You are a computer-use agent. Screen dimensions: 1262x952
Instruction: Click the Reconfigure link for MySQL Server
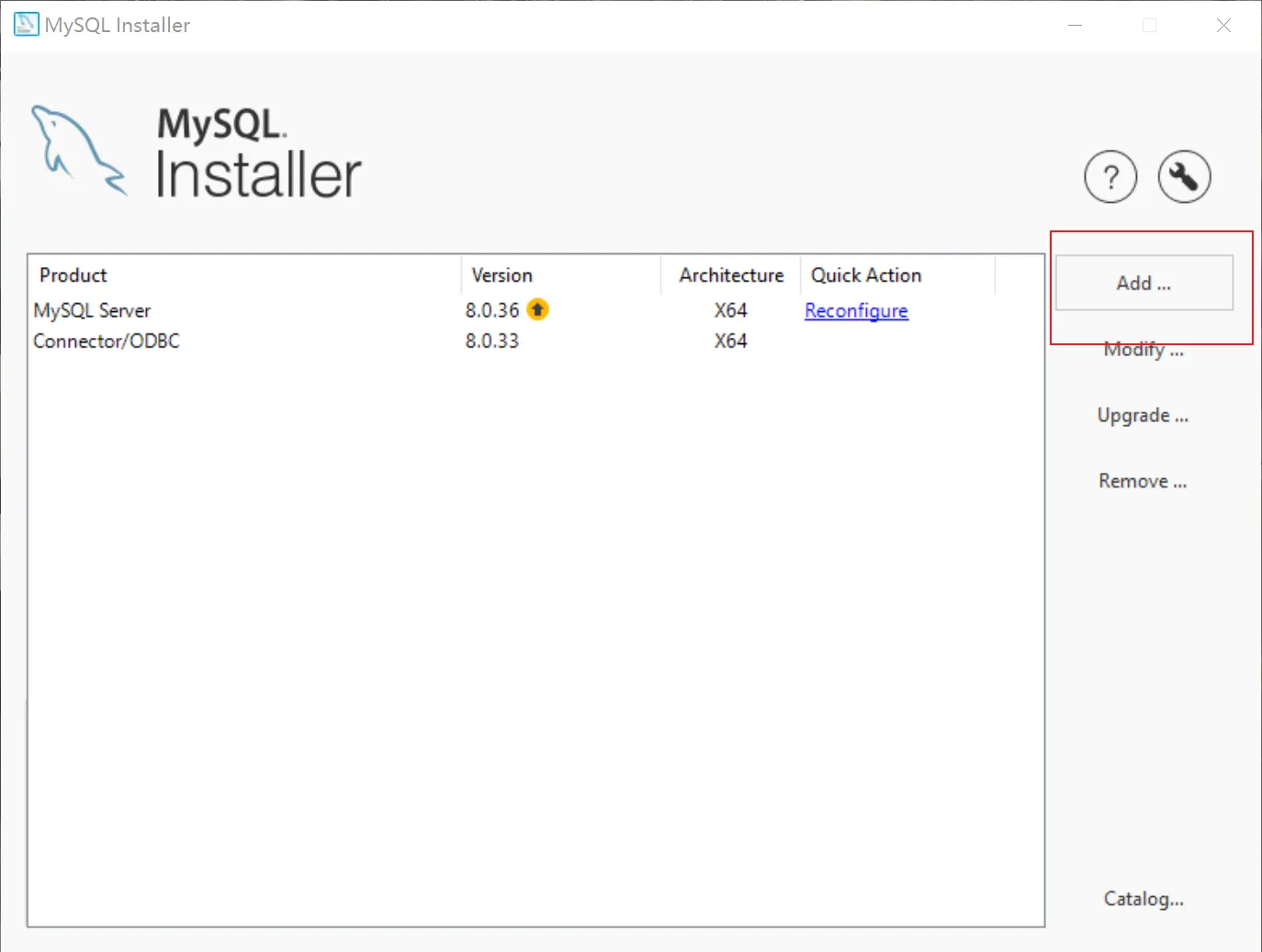(856, 310)
